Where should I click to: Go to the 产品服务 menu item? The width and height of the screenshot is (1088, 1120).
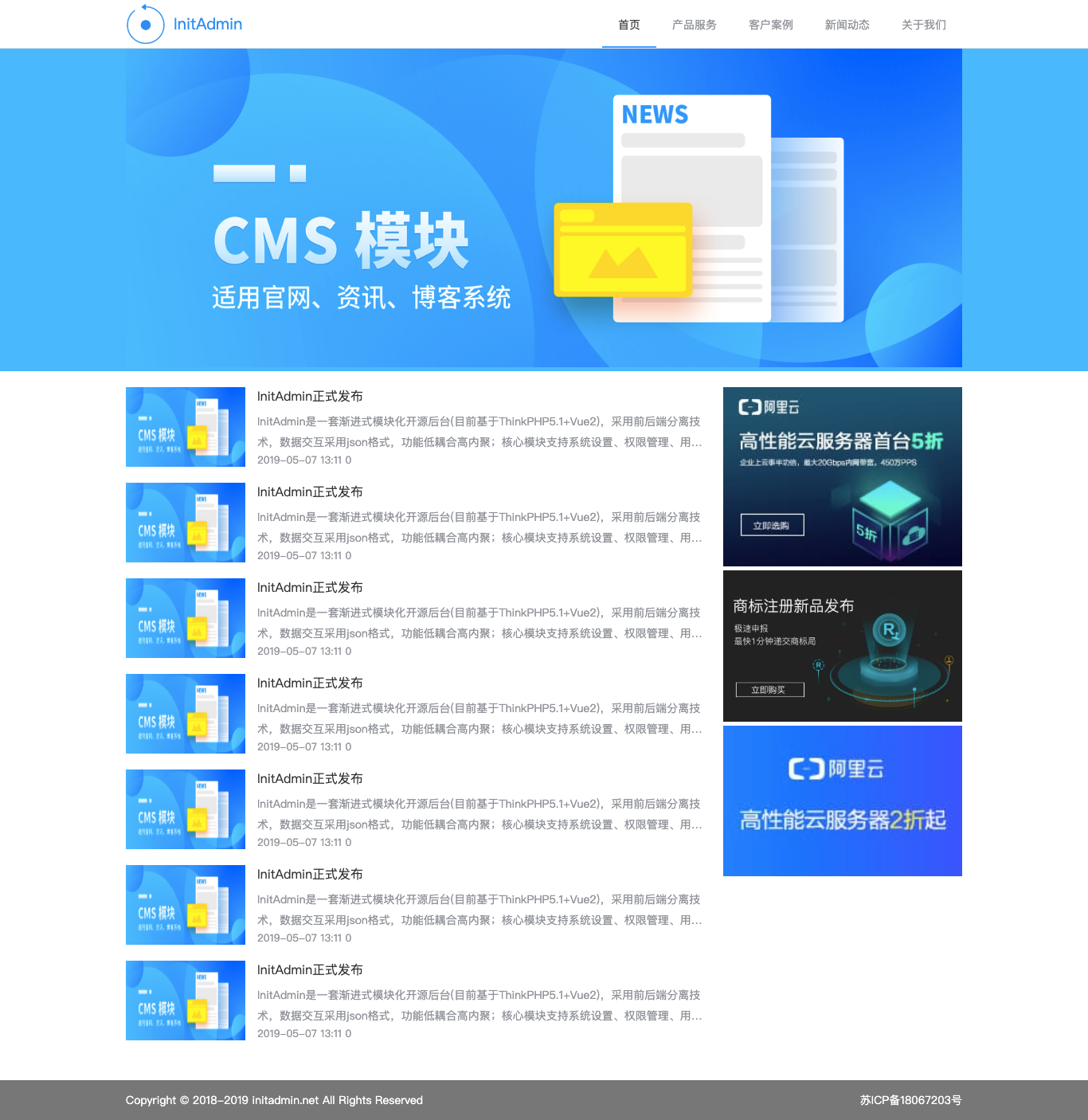pos(694,25)
